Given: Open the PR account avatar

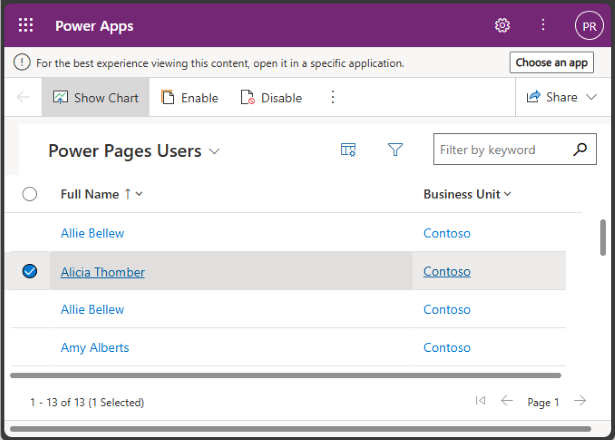Looking at the screenshot, I should pos(589,26).
